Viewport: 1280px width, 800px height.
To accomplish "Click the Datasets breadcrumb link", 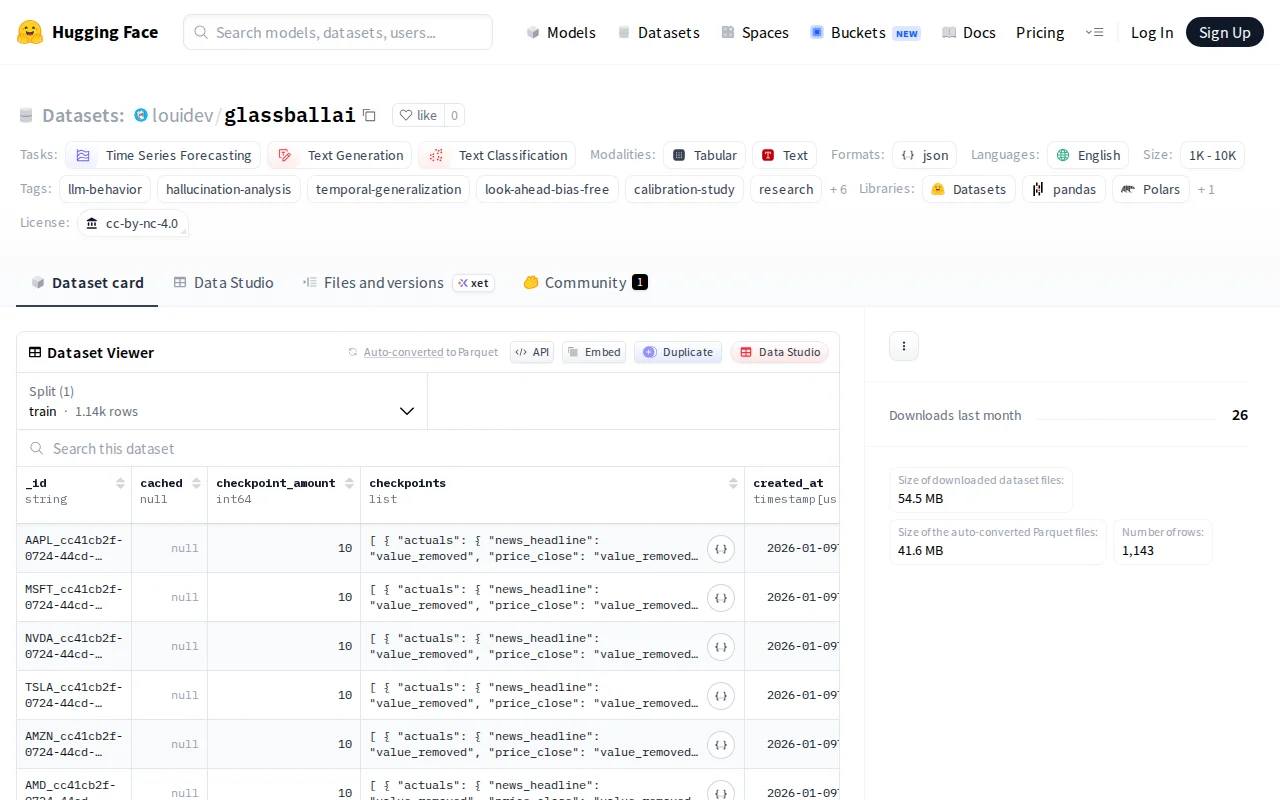I will [x=83, y=115].
